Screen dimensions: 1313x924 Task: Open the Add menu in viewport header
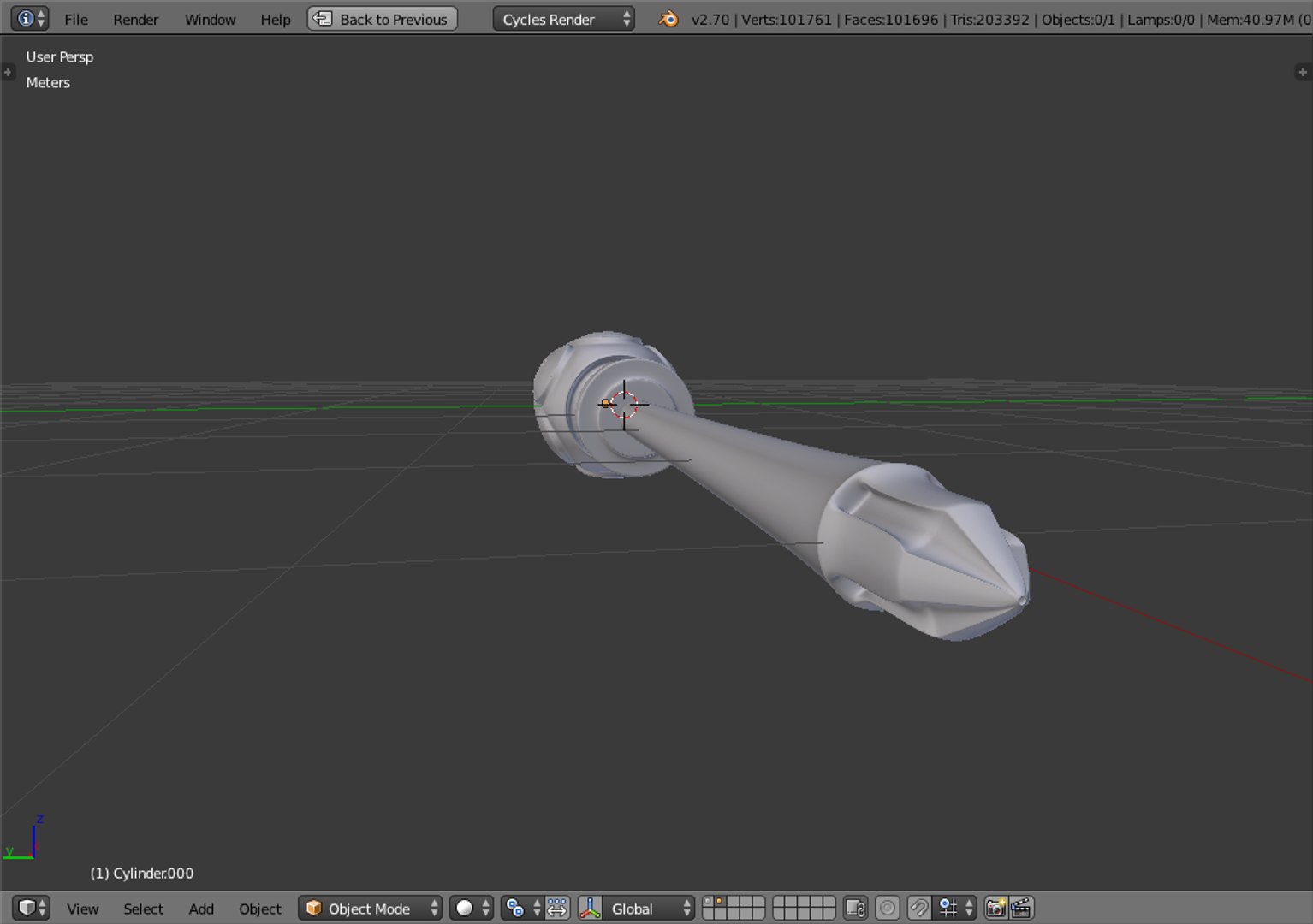point(201,909)
